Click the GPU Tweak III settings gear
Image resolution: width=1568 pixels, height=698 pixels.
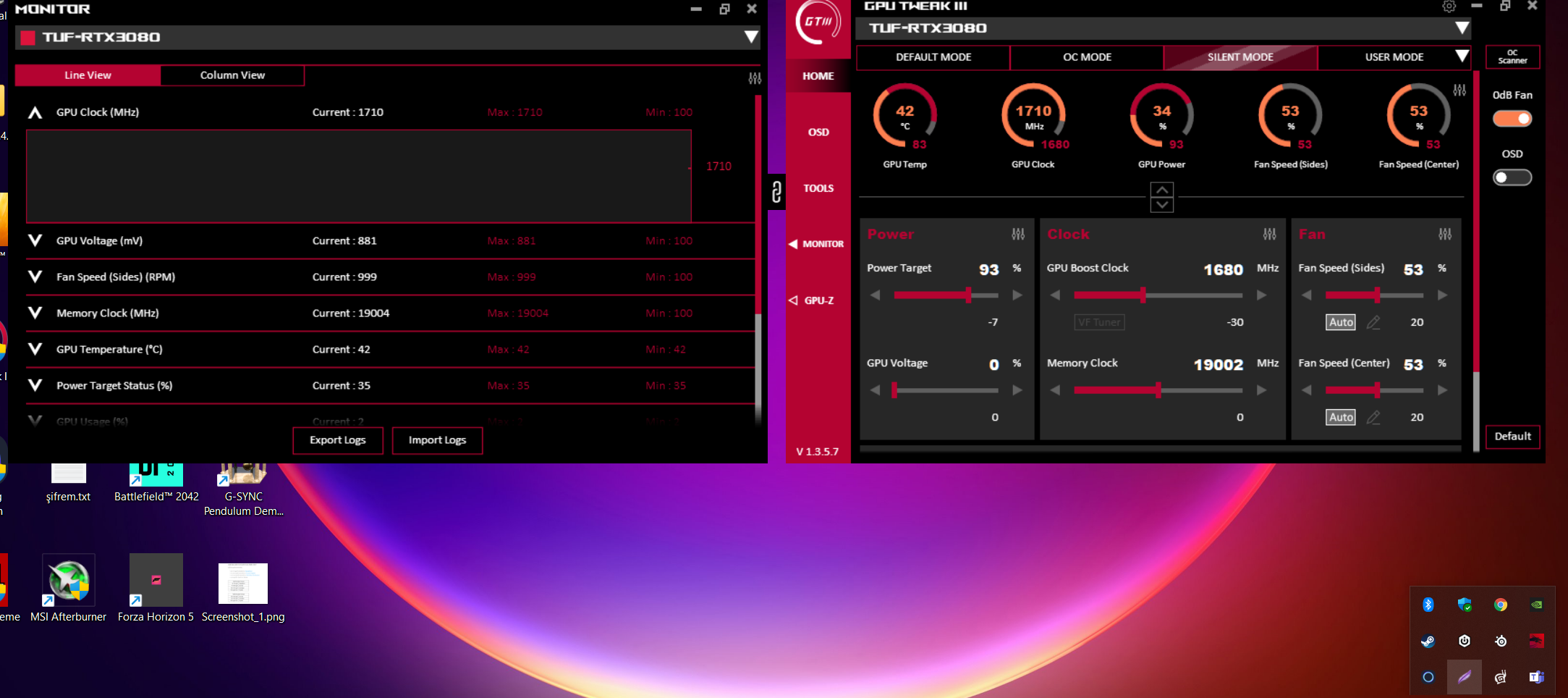point(1449,7)
